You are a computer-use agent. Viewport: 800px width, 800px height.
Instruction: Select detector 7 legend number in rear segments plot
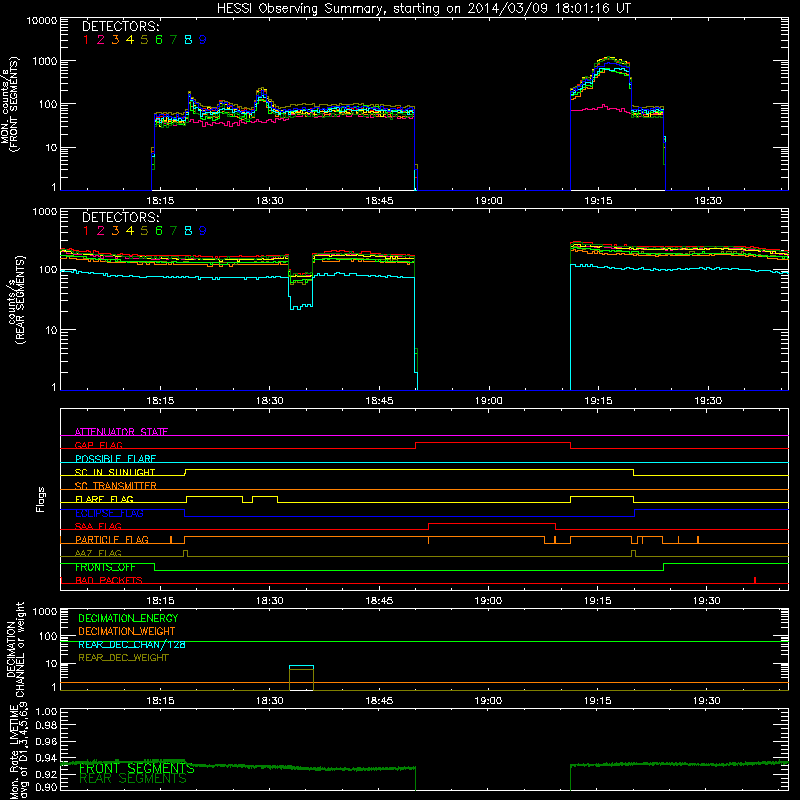[173, 231]
